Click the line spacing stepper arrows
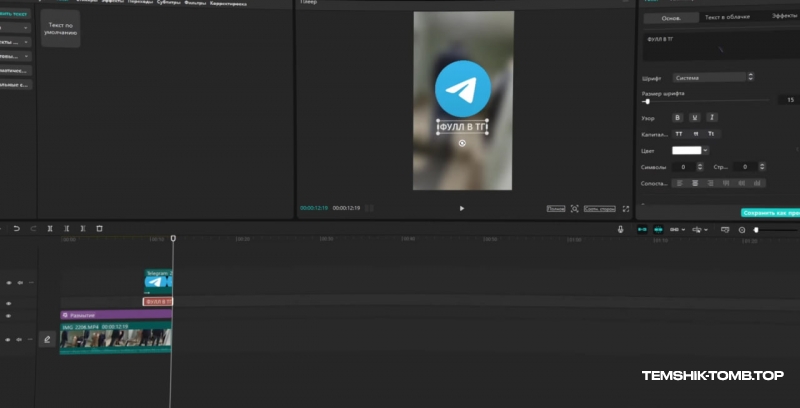 (x=762, y=167)
